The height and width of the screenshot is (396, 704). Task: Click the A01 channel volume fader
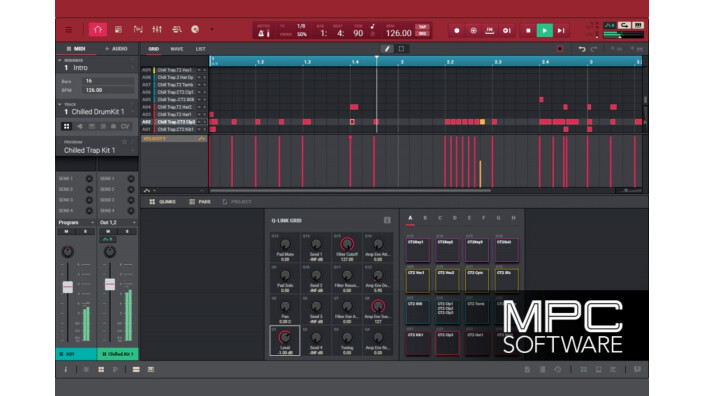click(x=67, y=286)
